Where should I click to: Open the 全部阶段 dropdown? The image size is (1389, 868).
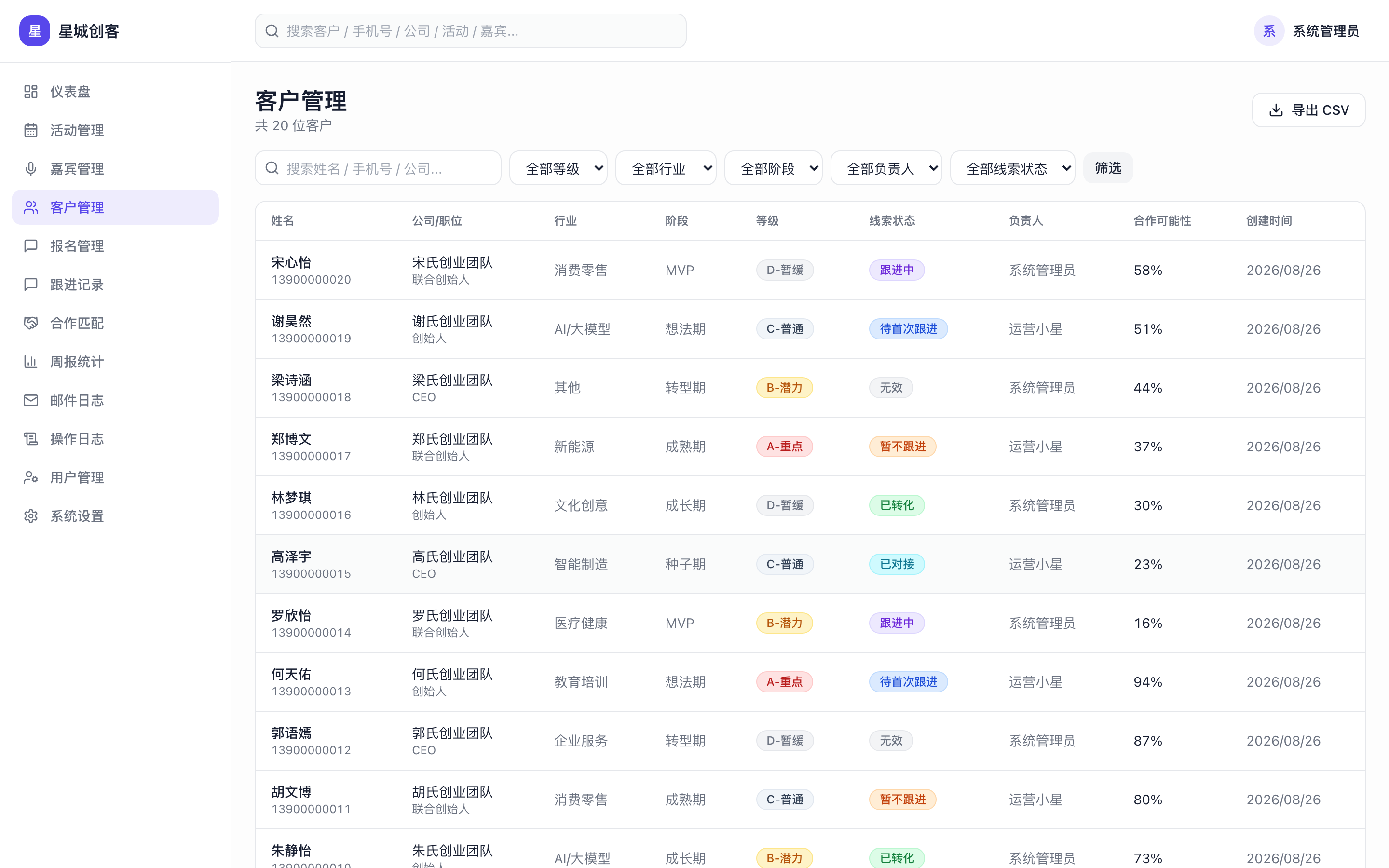point(774,168)
